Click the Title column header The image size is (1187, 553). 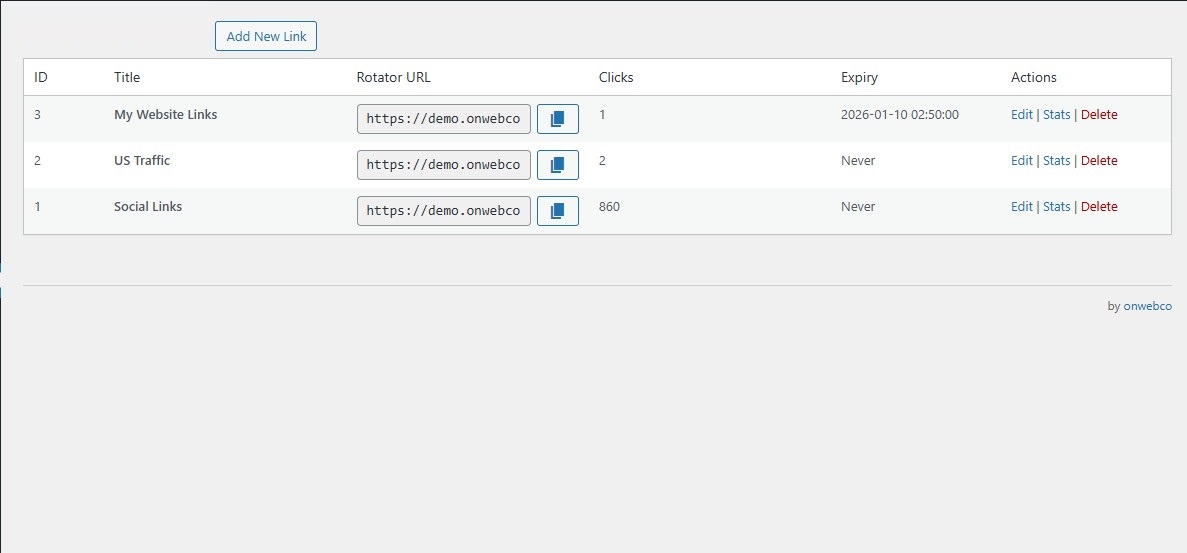[126, 77]
